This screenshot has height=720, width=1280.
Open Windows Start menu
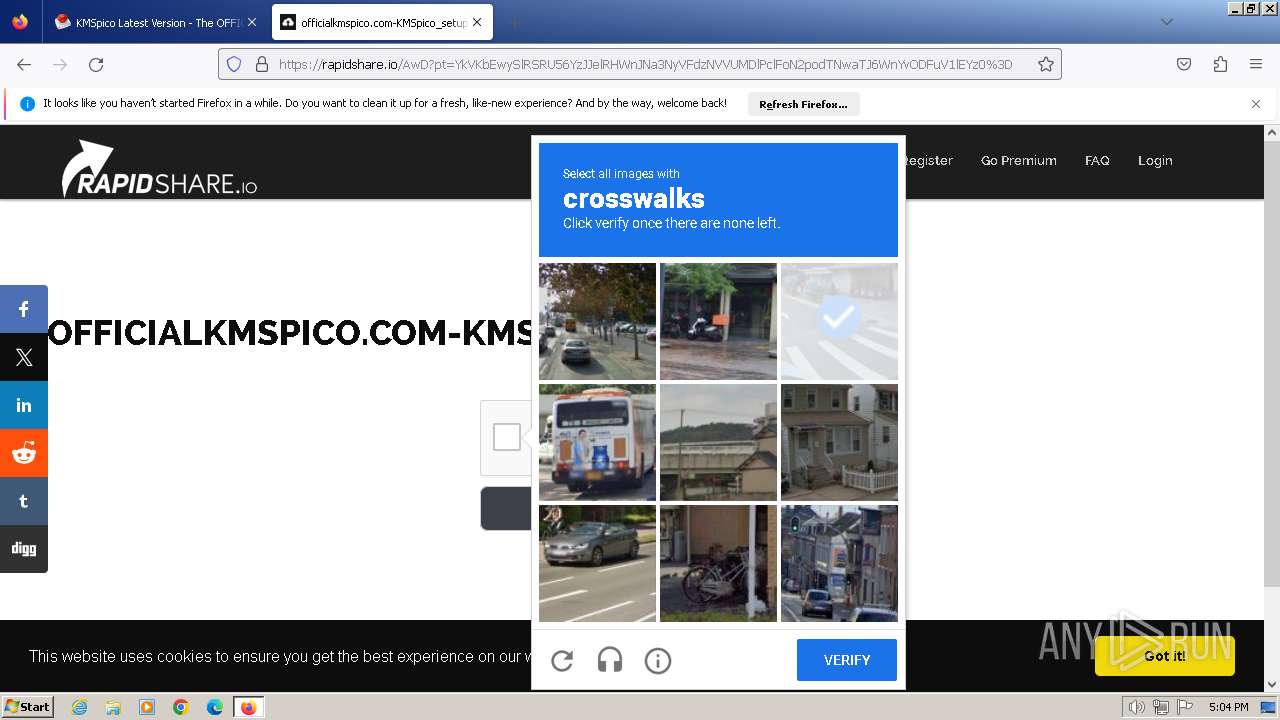point(28,707)
